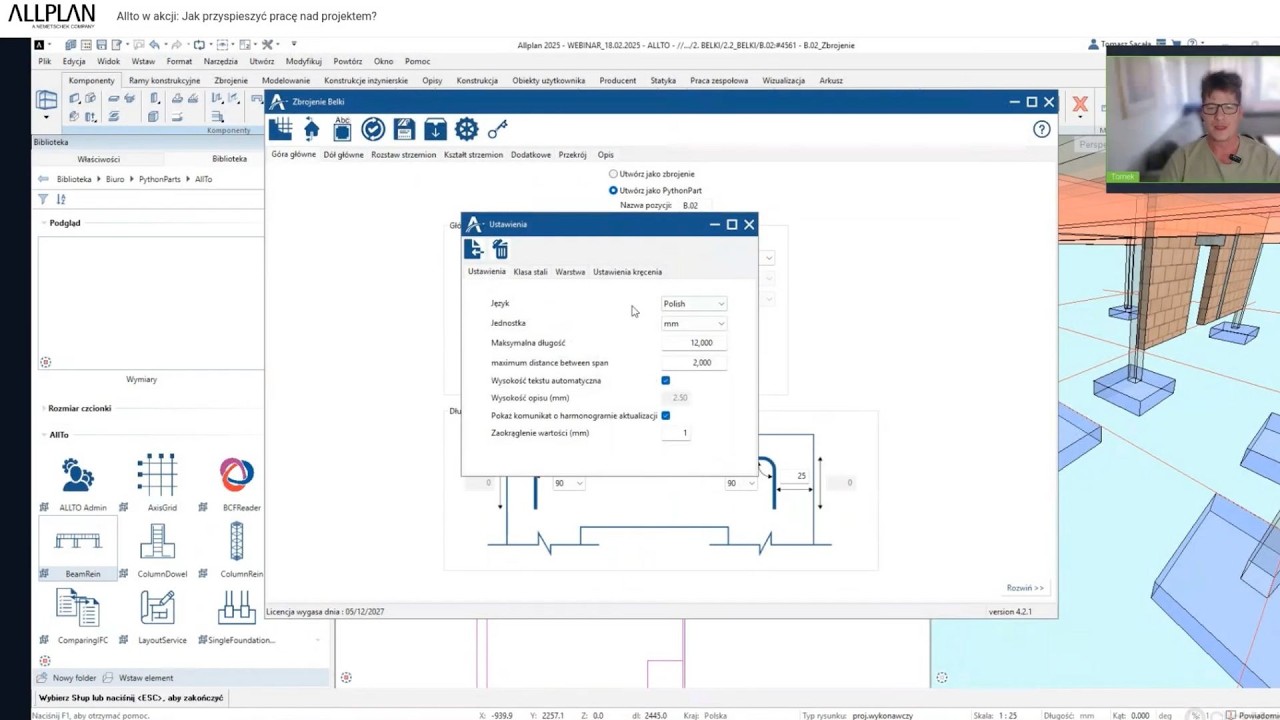Open the Plik menu

pyautogui.click(x=45, y=62)
